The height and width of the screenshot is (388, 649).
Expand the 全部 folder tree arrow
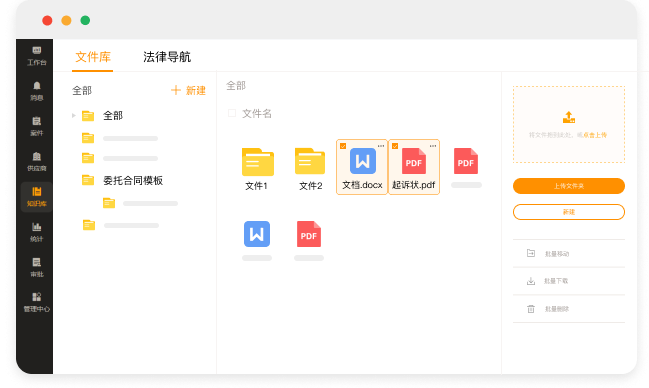[x=74, y=116]
